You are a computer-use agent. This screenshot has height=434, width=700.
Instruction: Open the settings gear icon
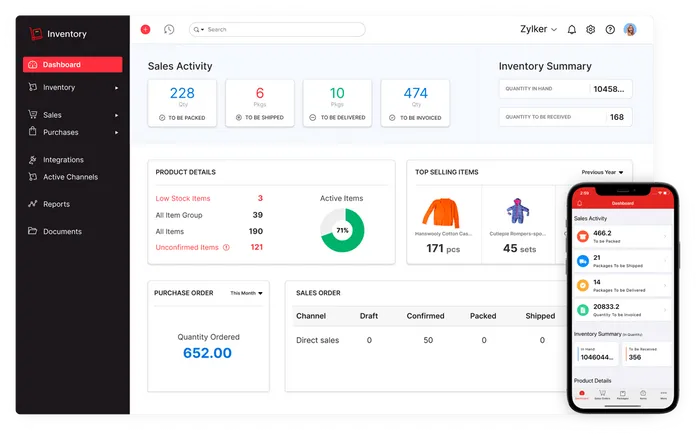(x=591, y=30)
